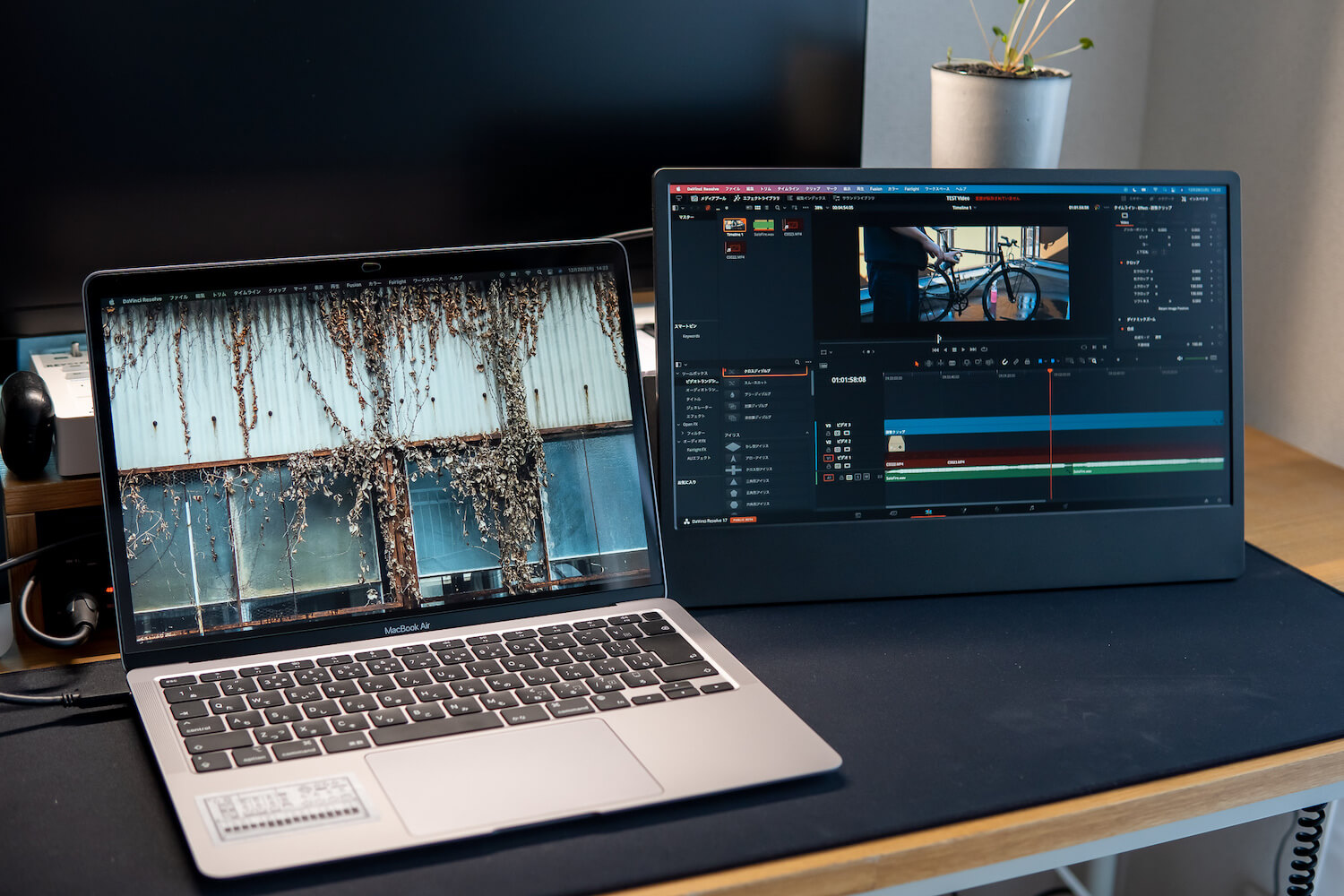
Task: Click the blue marker icon in timeline toolbar
Action: (1053, 361)
